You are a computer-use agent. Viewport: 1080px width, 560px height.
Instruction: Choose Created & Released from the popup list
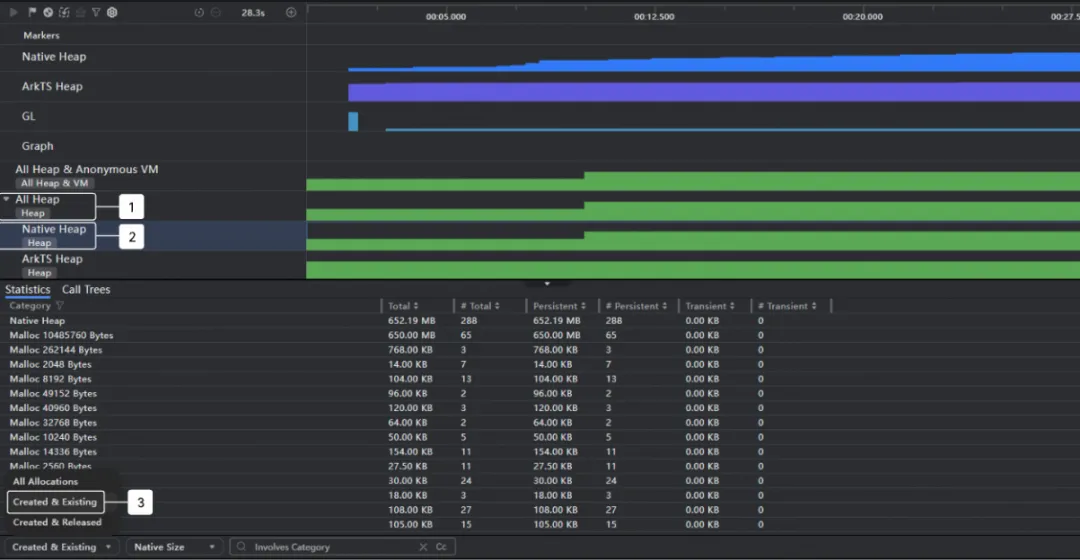tap(57, 522)
